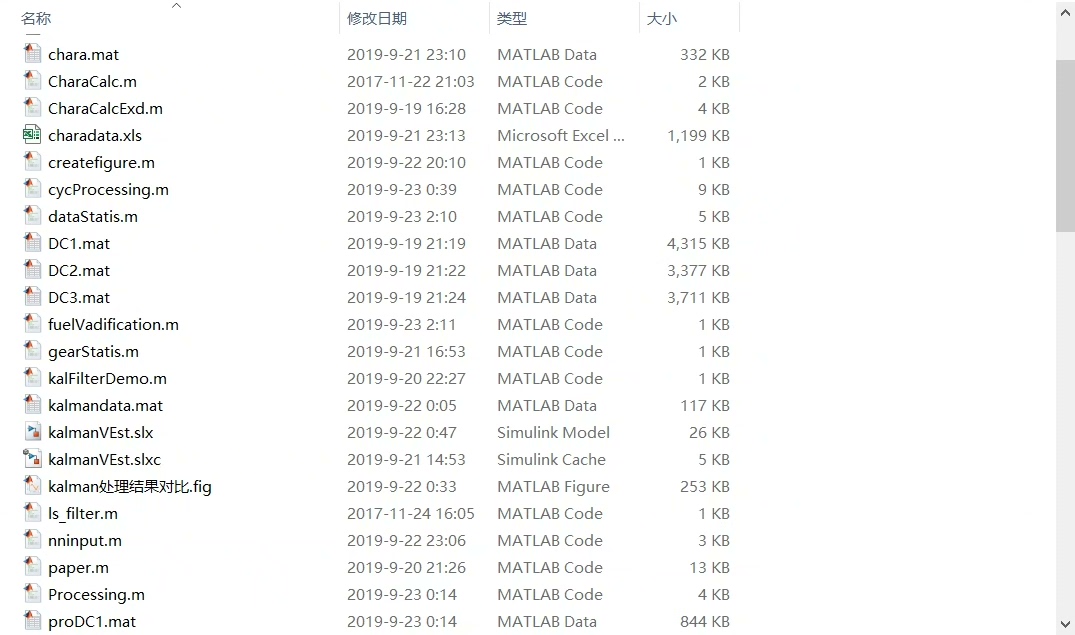Click the MATLAB Data icon beside chara.mat
1075x635 pixels.
tap(30, 54)
